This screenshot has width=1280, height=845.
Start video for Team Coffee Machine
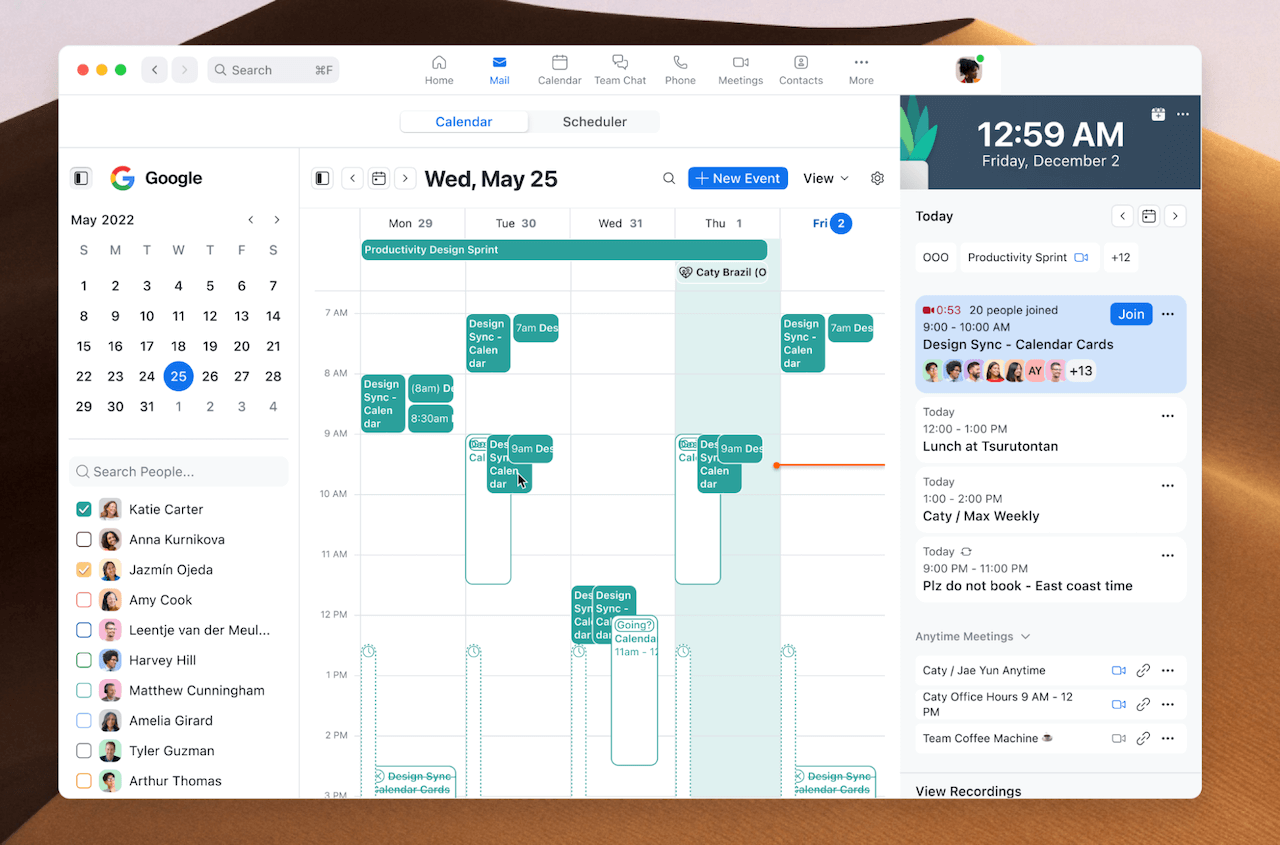point(1119,739)
